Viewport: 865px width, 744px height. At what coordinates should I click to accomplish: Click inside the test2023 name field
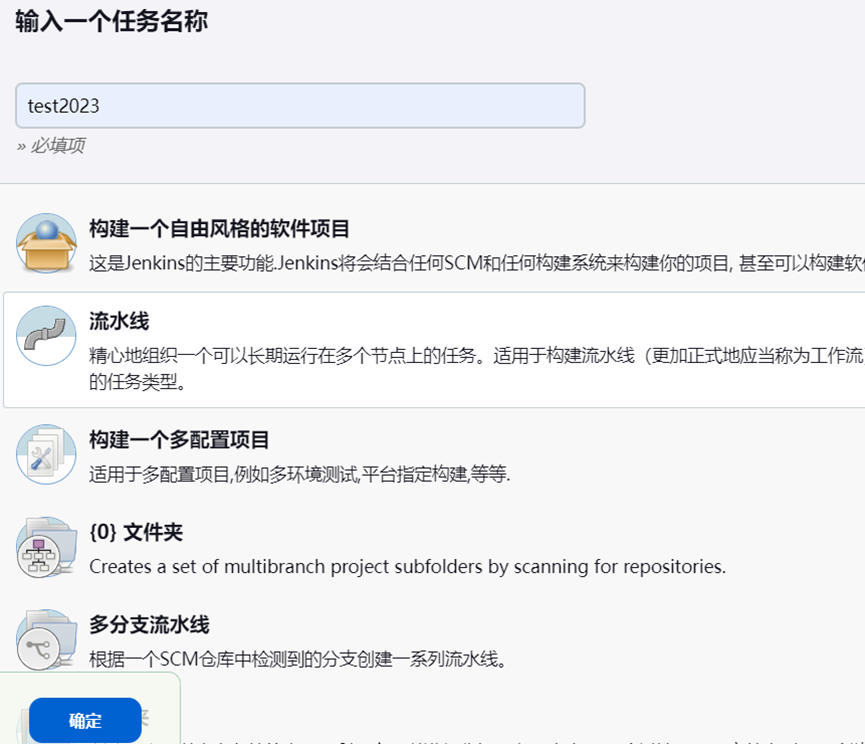[300, 105]
